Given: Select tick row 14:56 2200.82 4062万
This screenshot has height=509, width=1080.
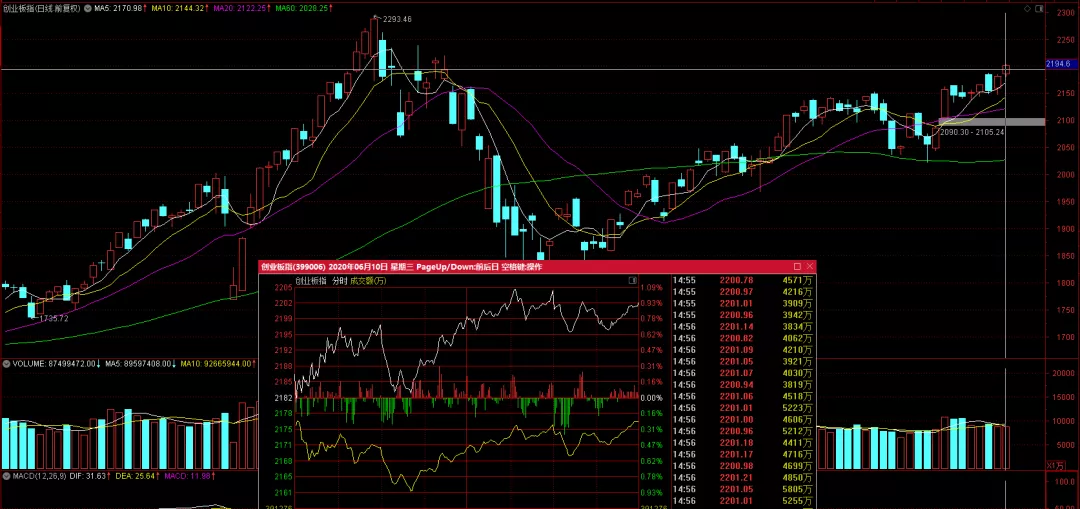Looking at the screenshot, I should pyautogui.click(x=743, y=338).
